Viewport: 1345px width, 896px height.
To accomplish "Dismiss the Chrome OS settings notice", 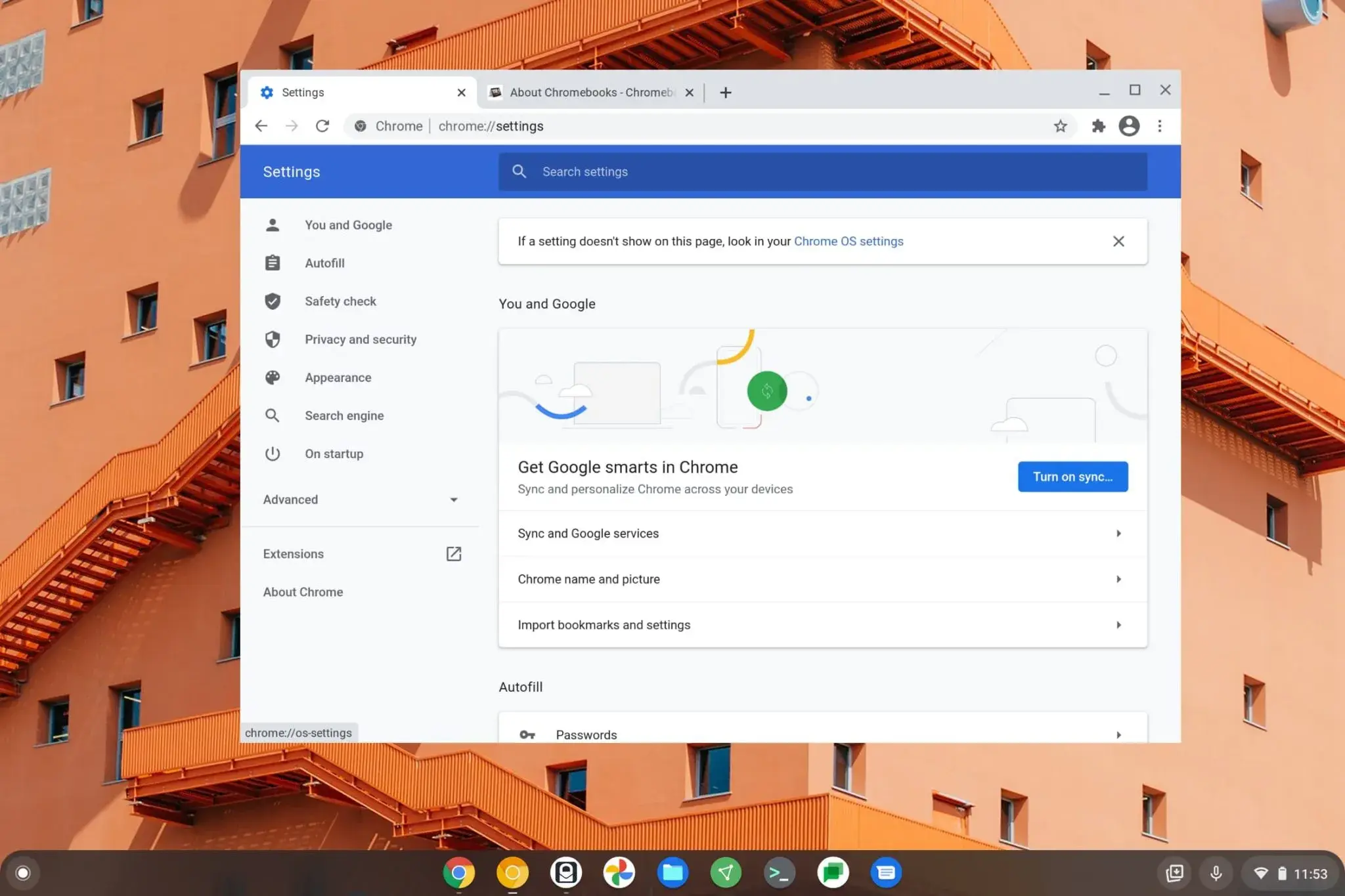I will click(x=1118, y=242).
